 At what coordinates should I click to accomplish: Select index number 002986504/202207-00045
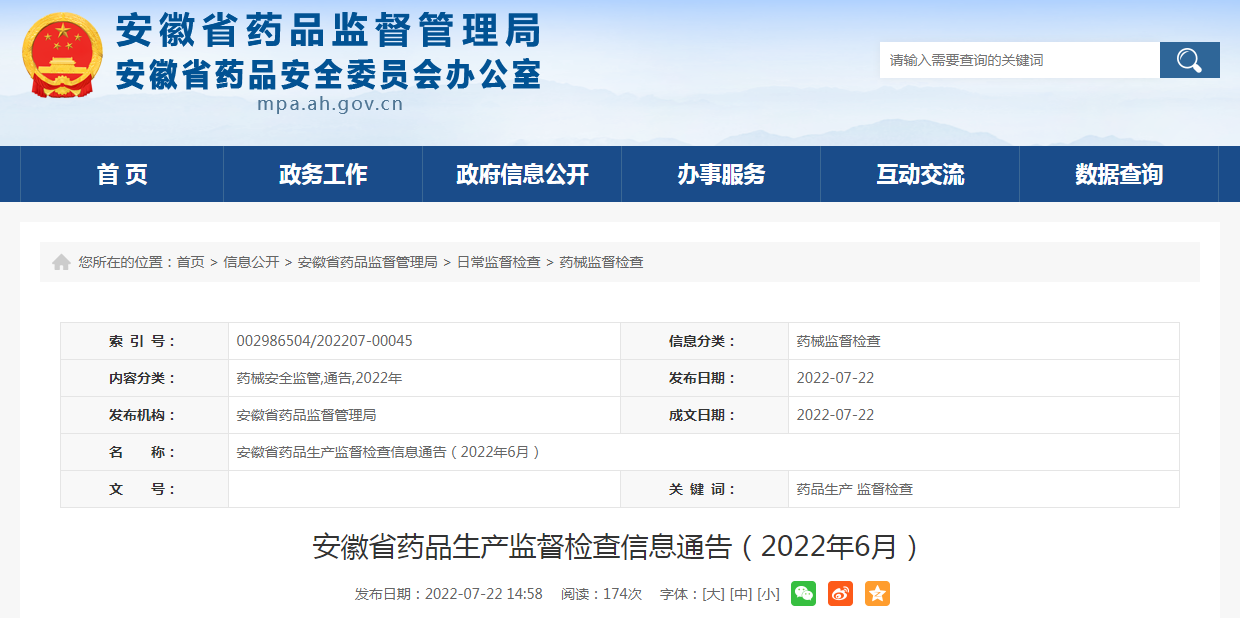(324, 341)
